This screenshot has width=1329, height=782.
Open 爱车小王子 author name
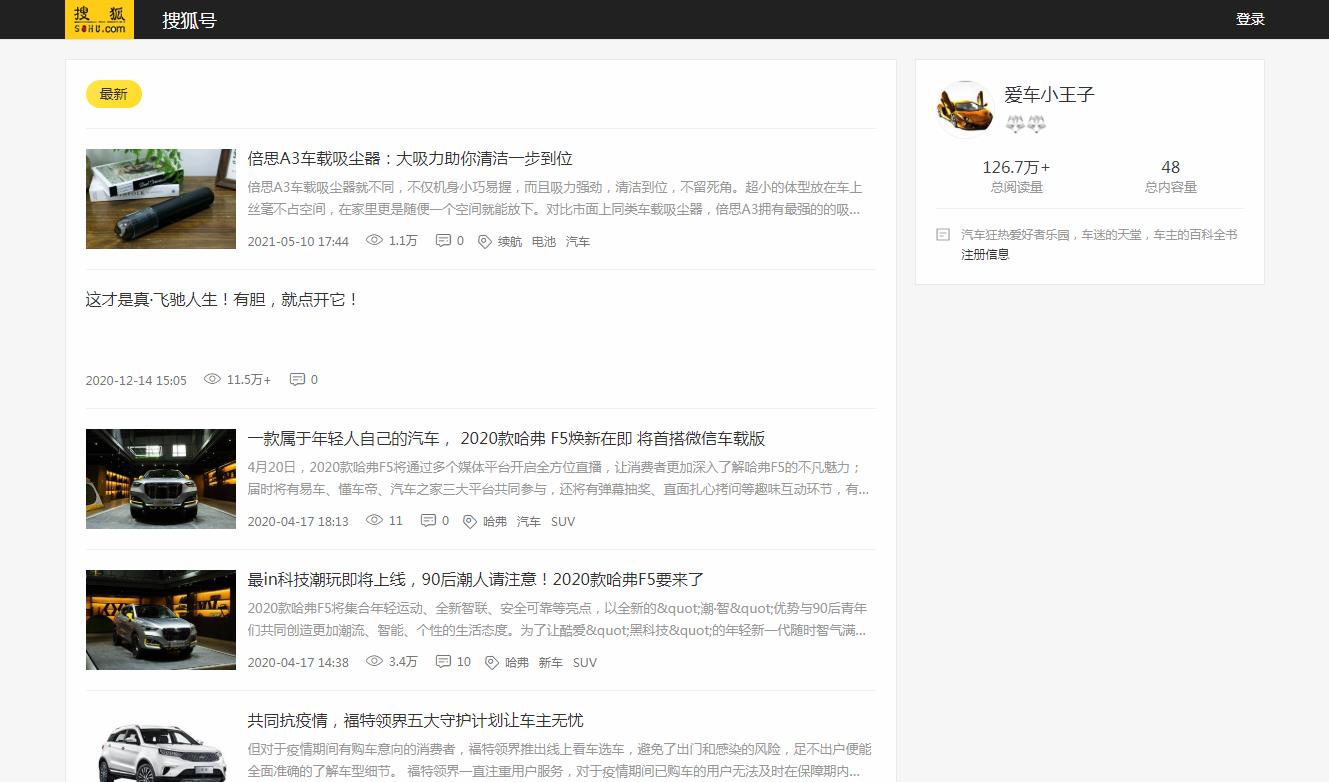click(x=1049, y=95)
